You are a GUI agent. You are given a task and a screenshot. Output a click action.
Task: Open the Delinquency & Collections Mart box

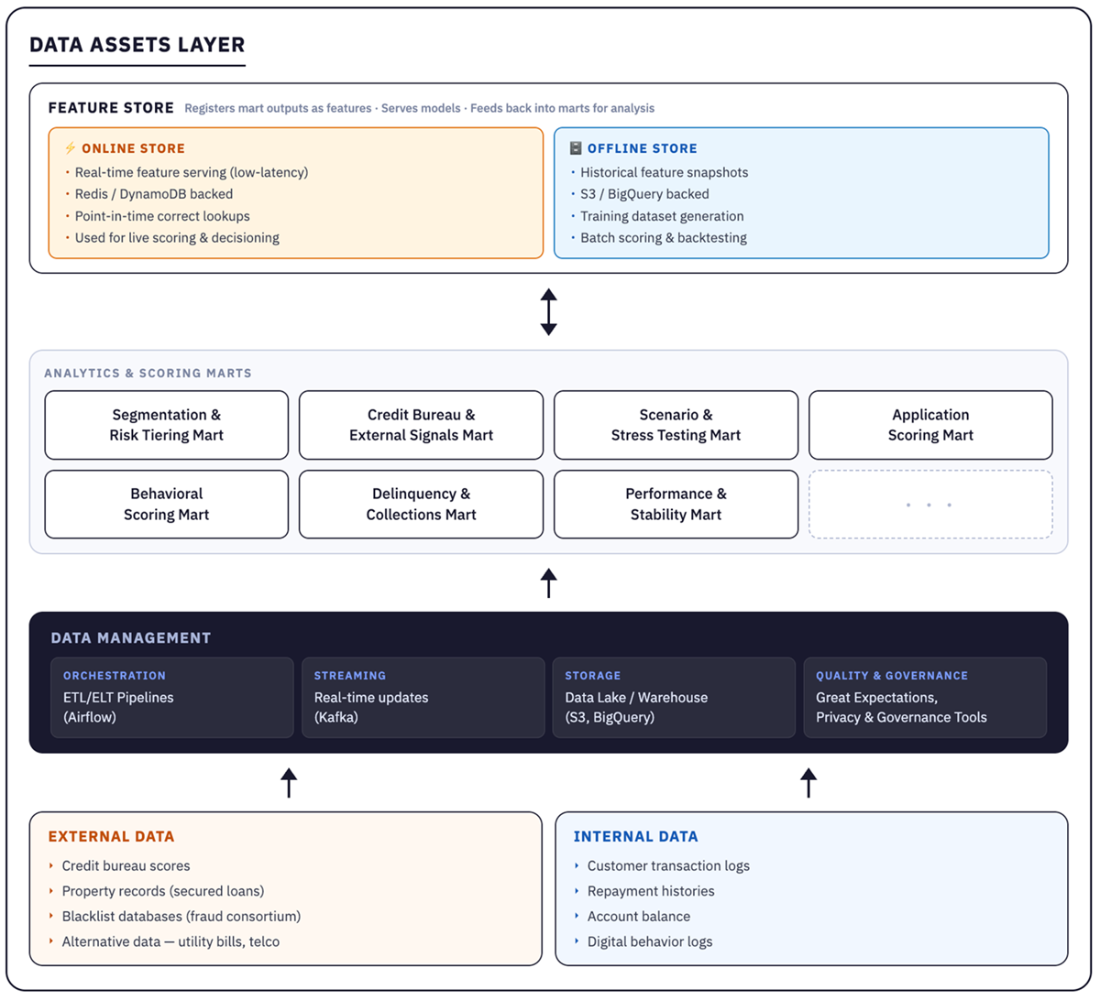421,504
